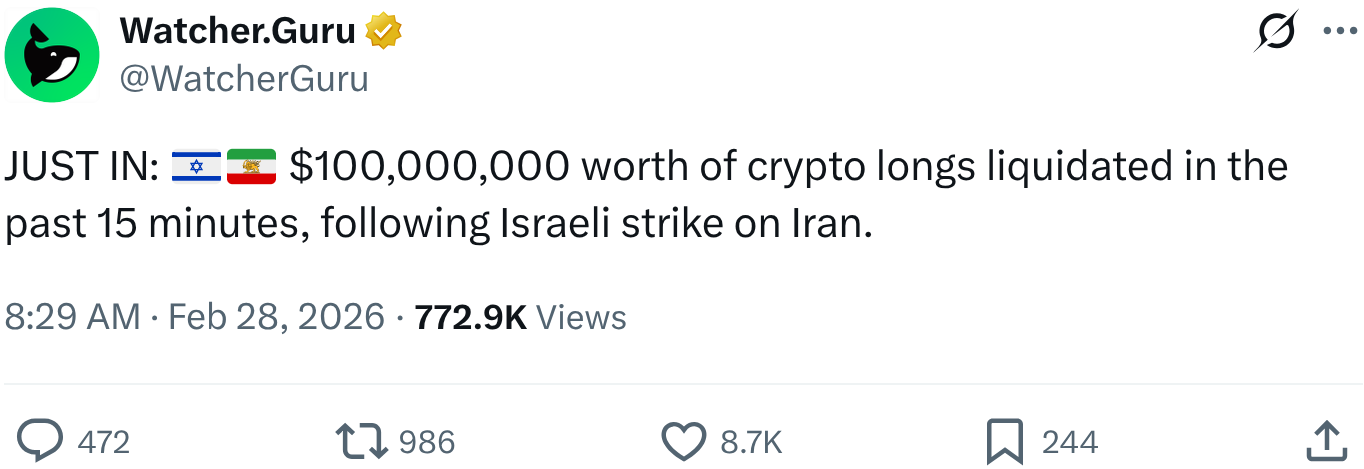The width and height of the screenshot is (1364, 469).
Task: Open the three-dot More options menu
Action: (1340, 31)
